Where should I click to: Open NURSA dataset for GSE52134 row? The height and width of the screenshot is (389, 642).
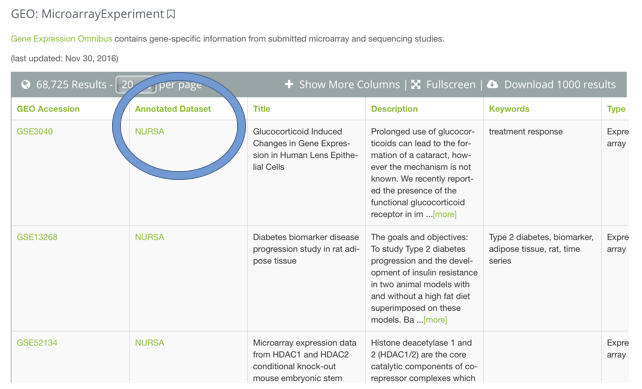[x=149, y=343]
